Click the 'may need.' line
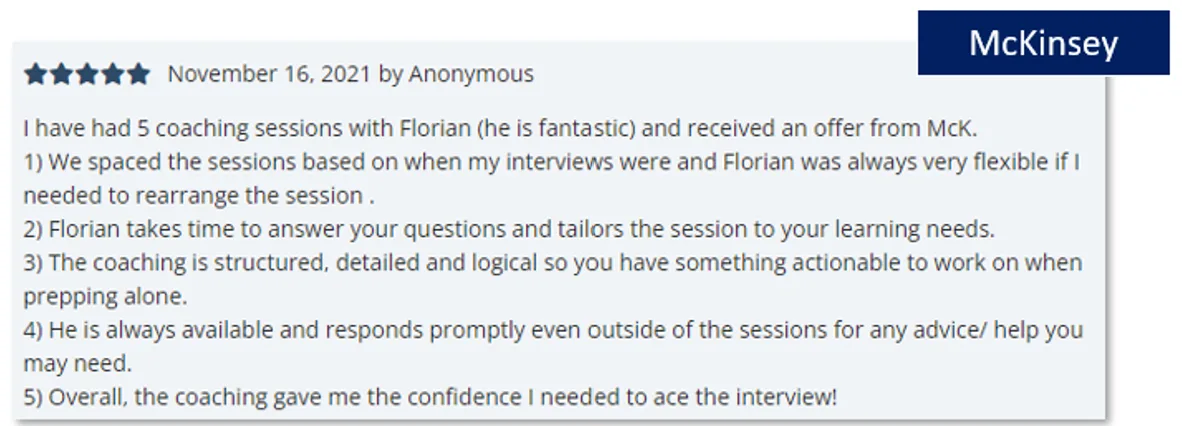The image size is (1182, 426). click(x=78, y=363)
